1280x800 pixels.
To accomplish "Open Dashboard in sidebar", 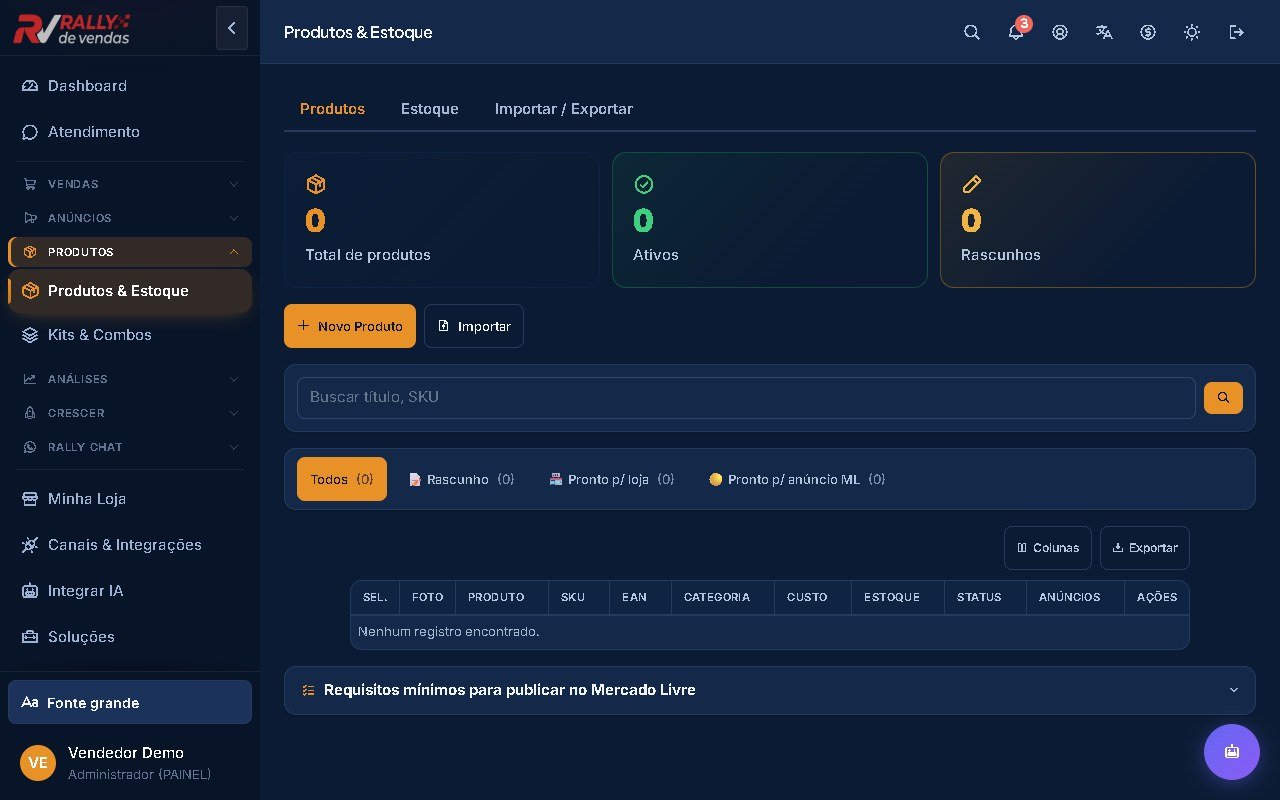I will [130, 86].
